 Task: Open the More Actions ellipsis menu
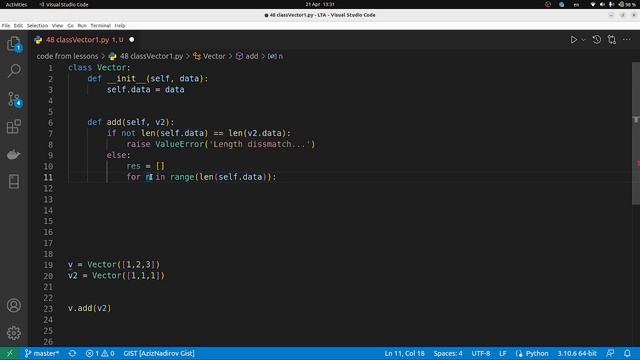click(627, 40)
